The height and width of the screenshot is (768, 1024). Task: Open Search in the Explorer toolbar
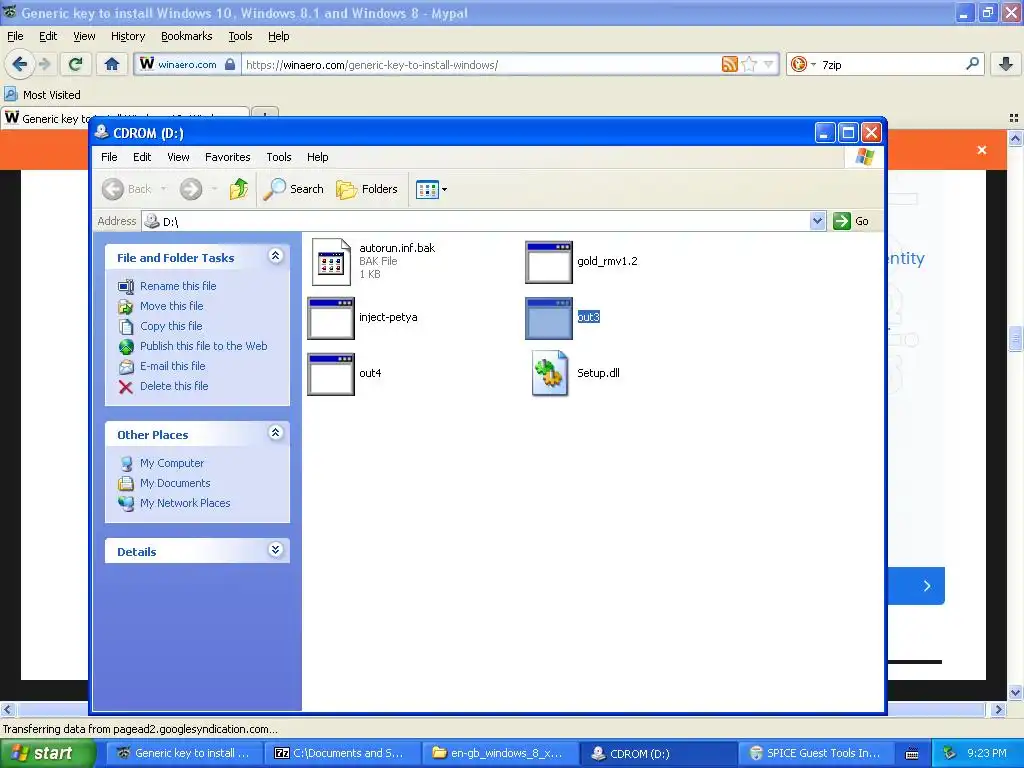click(x=293, y=189)
